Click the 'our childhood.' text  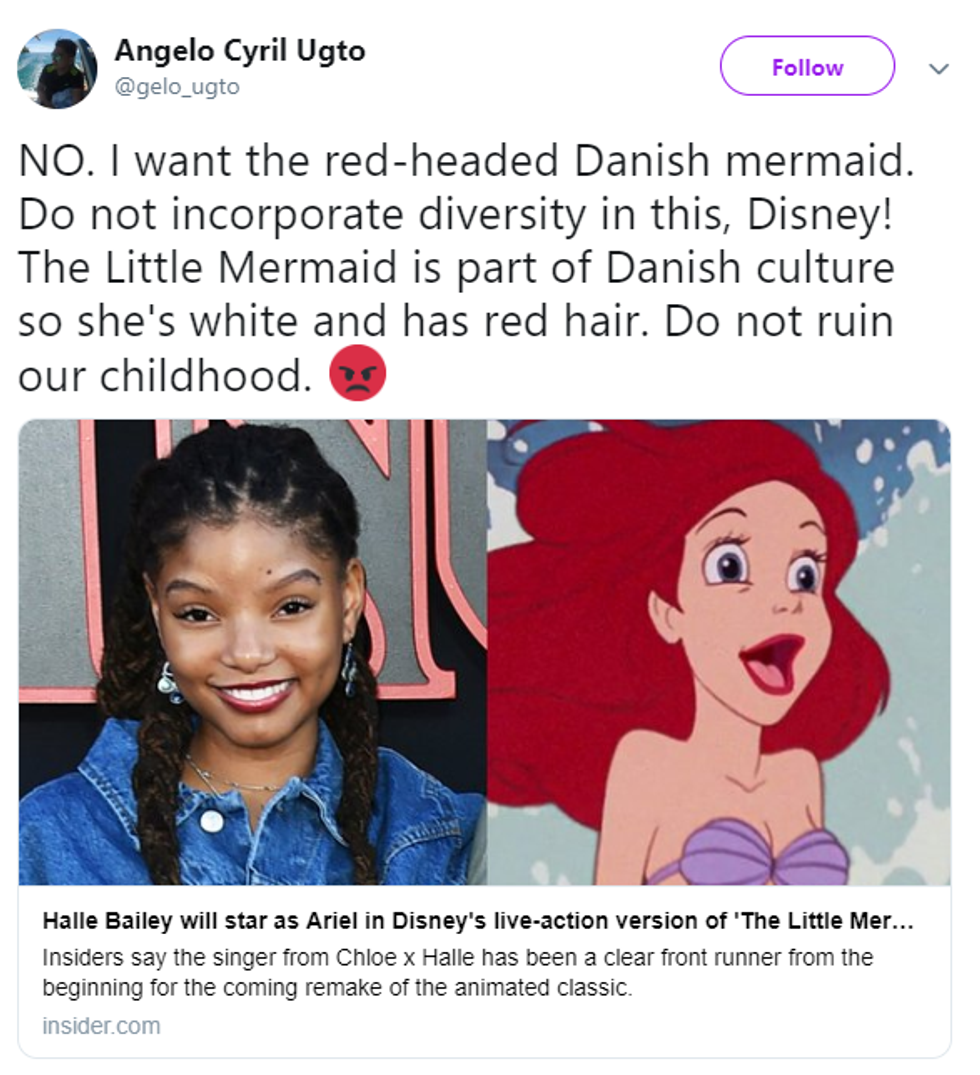(165, 376)
